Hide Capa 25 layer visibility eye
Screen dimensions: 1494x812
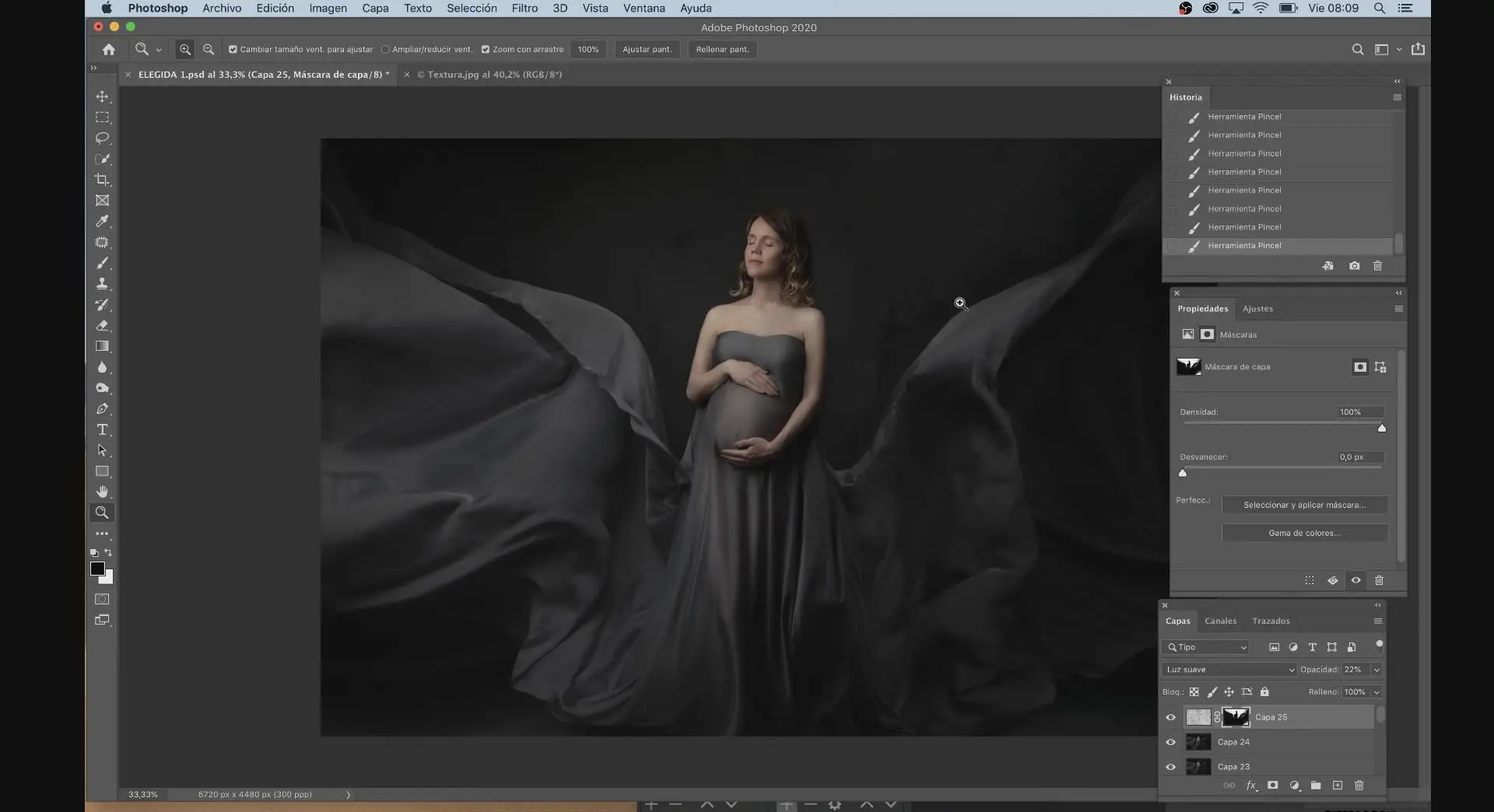pos(1170,717)
